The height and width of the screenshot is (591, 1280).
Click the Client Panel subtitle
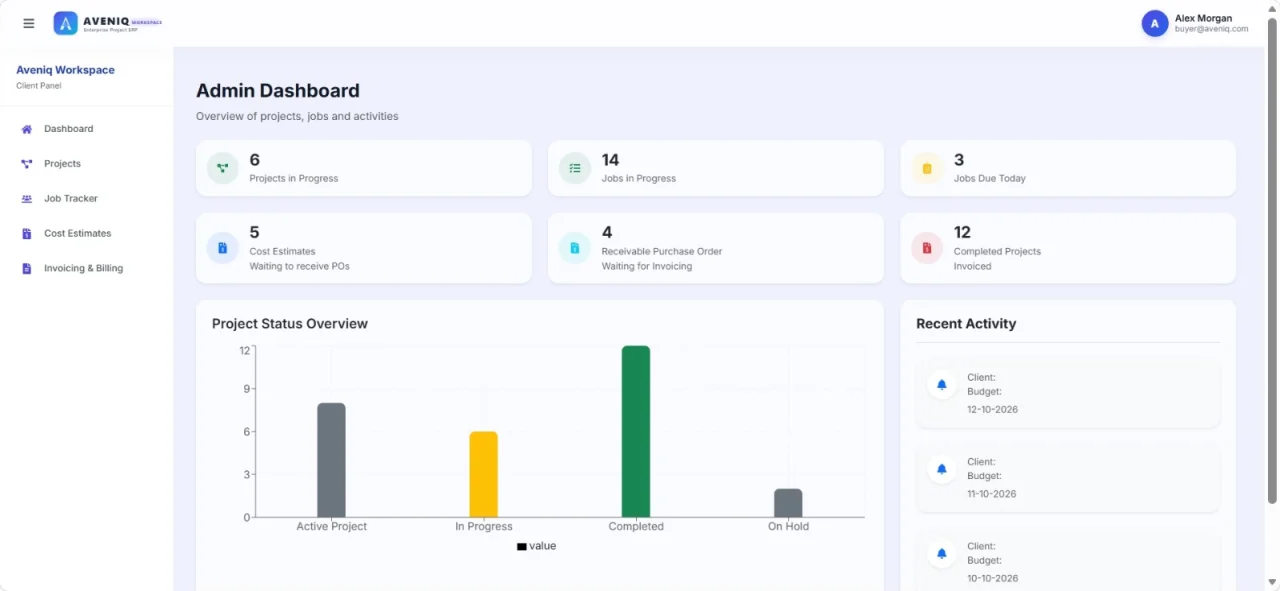pos(39,86)
